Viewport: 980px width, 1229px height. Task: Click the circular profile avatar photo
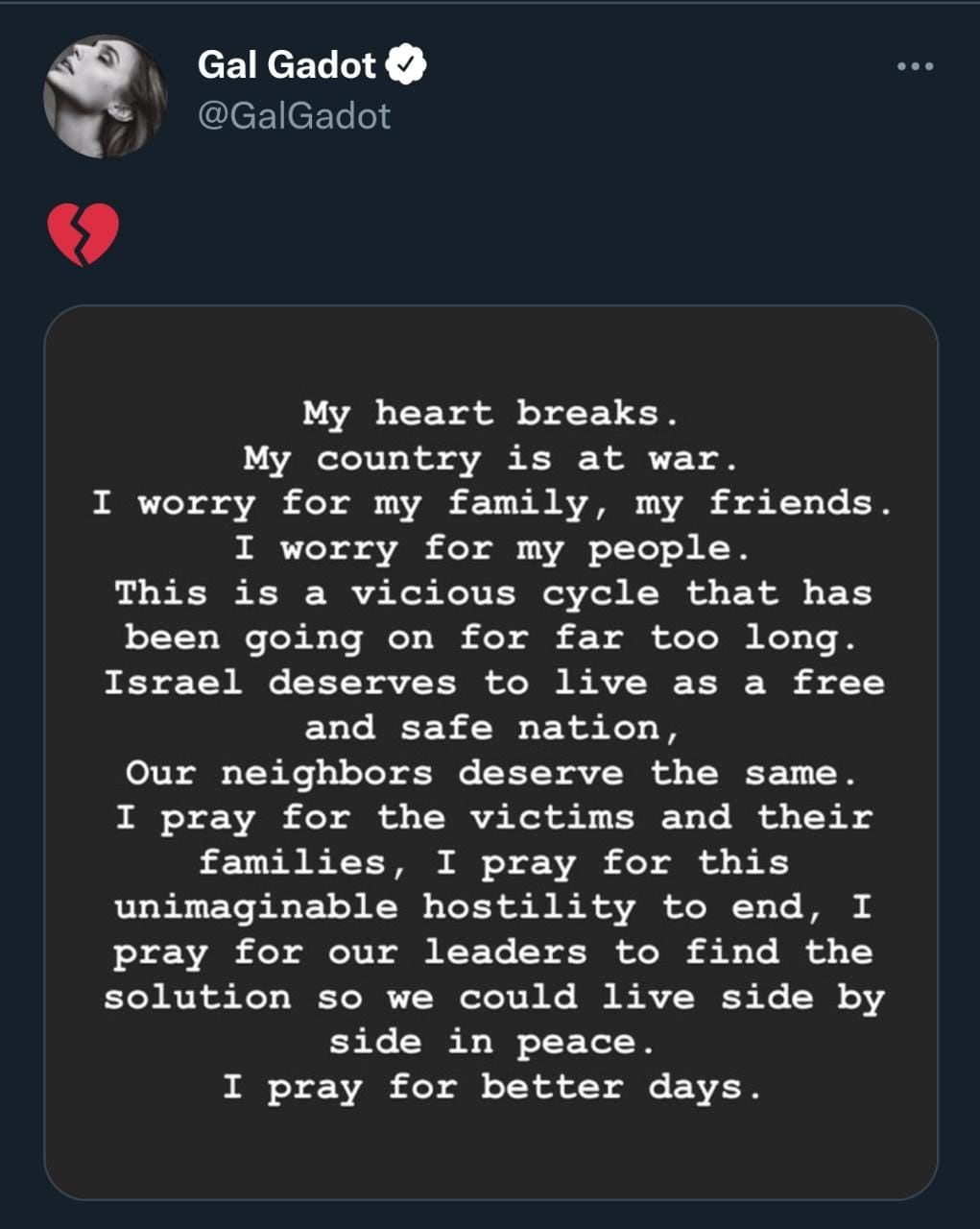click(105, 96)
